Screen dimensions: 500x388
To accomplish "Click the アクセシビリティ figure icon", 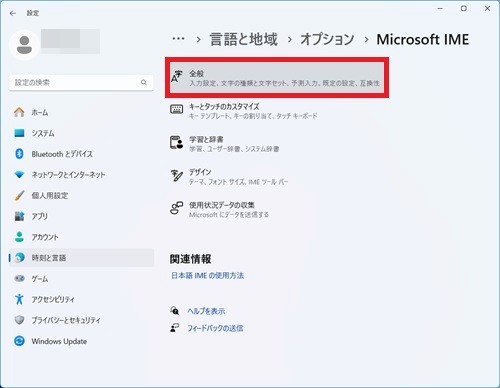I will [19, 299].
